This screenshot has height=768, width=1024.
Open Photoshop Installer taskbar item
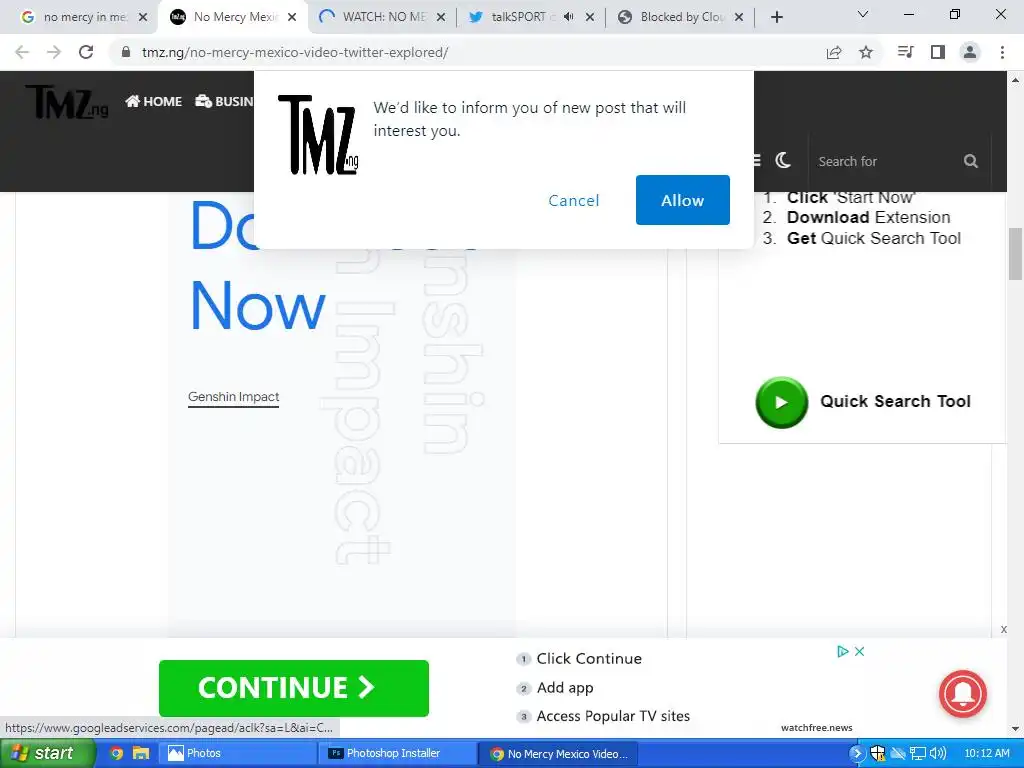point(398,754)
